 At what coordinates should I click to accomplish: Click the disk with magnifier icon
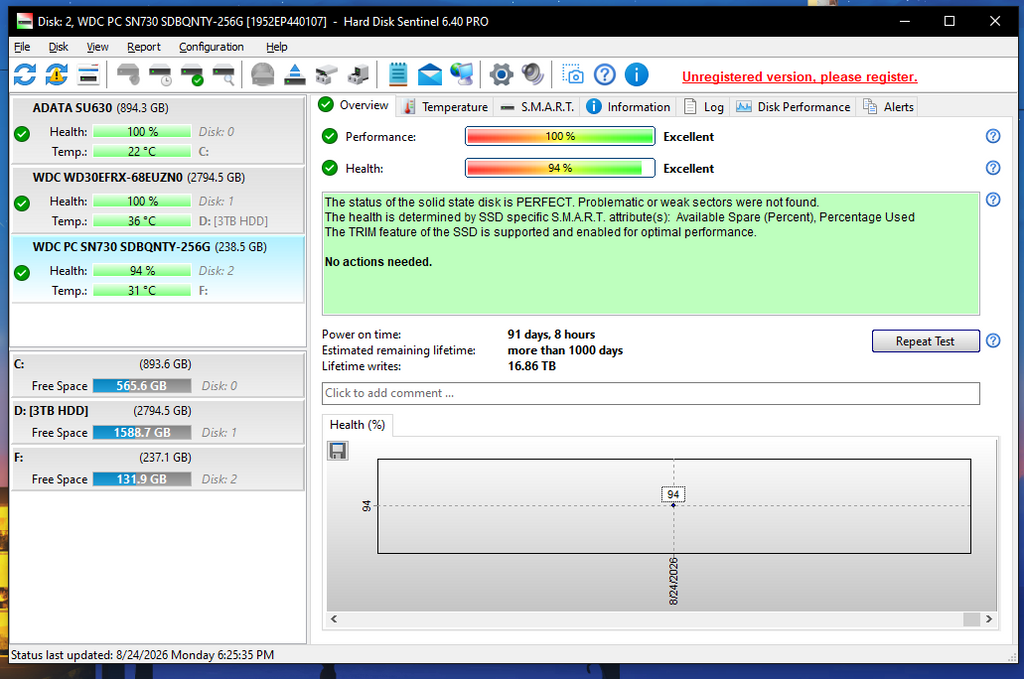click(224, 74)
